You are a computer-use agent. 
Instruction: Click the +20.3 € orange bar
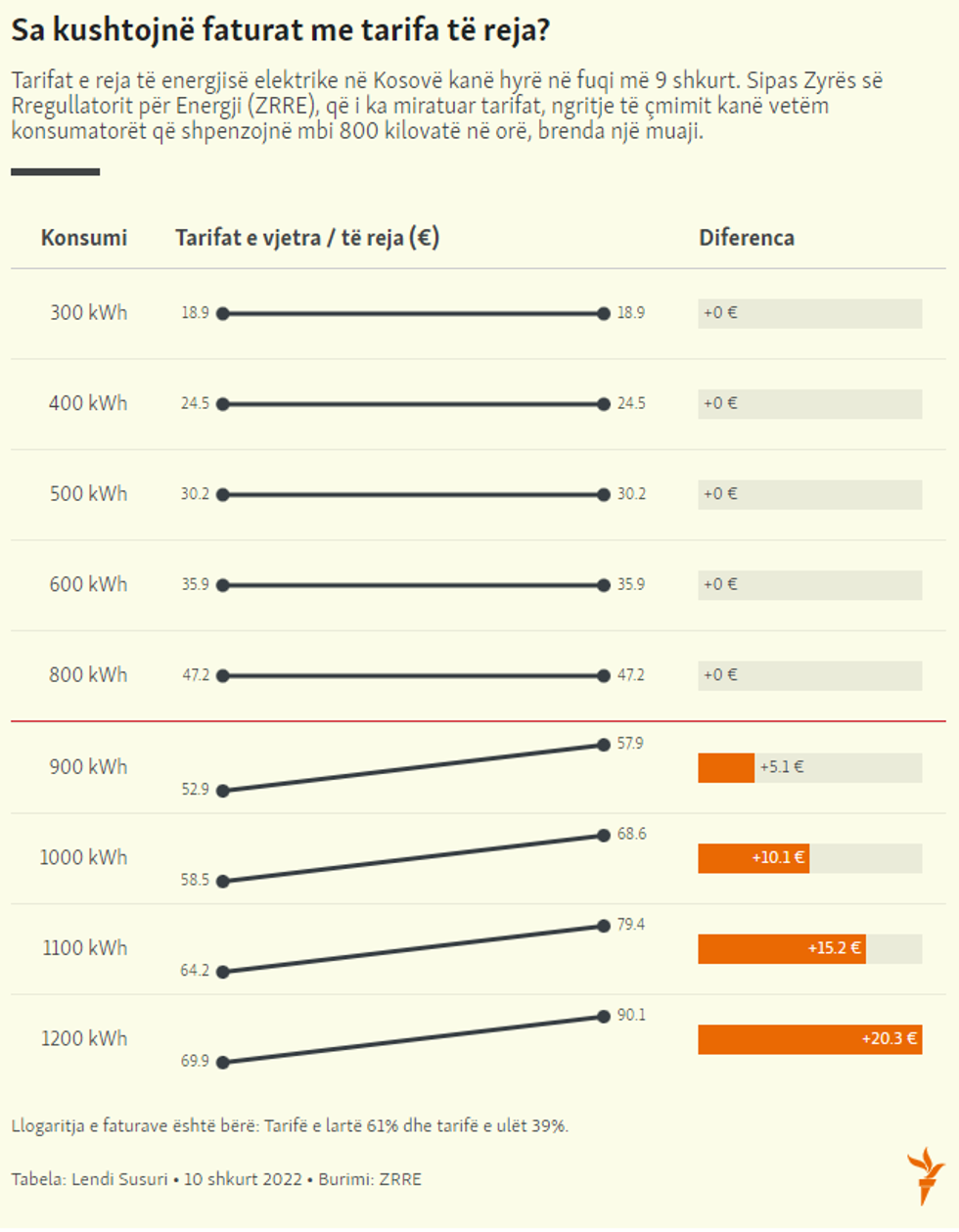(809, 1039)
